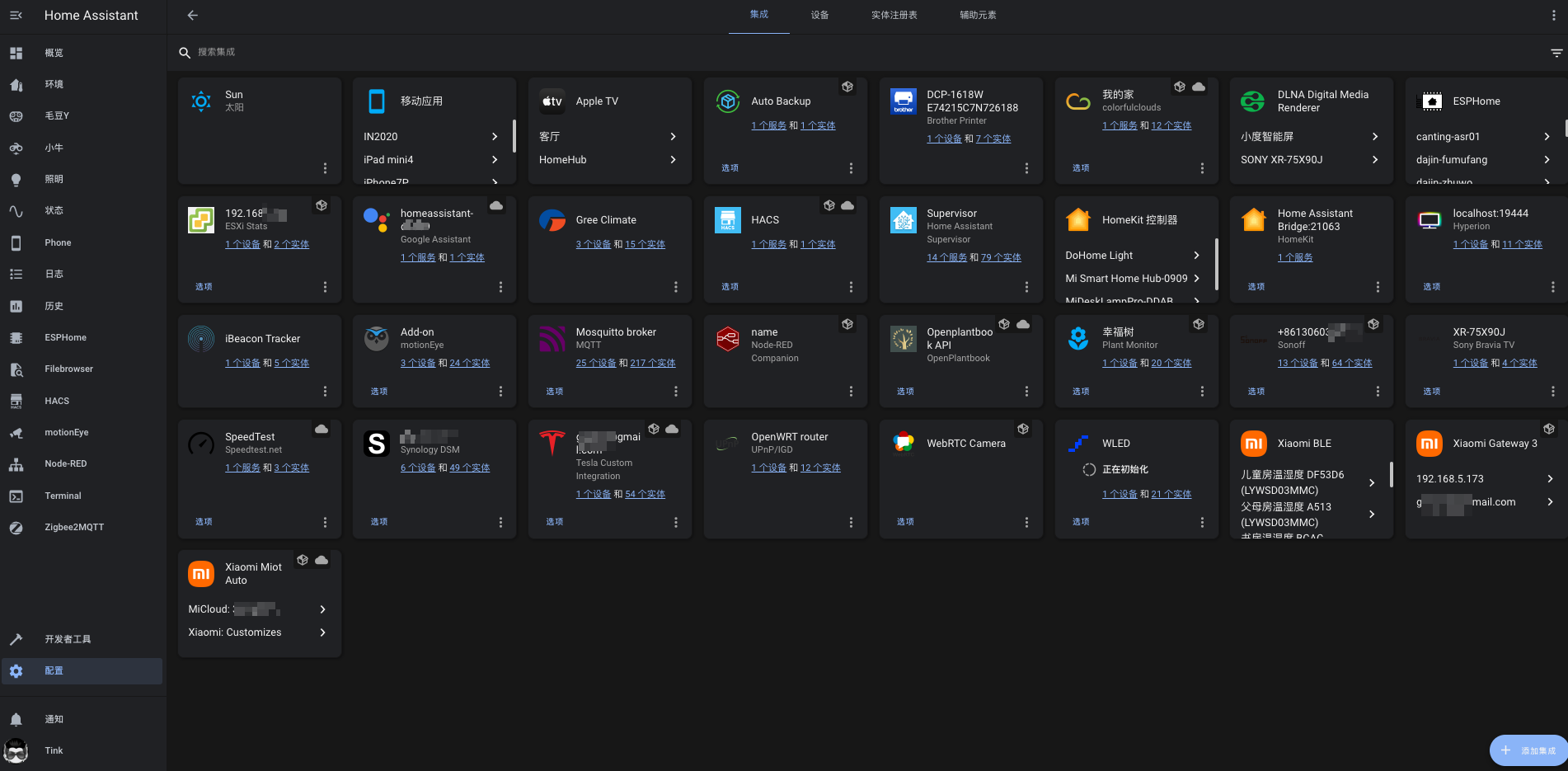Open the 历史 history sidebar item

click(x=82, y=306)
